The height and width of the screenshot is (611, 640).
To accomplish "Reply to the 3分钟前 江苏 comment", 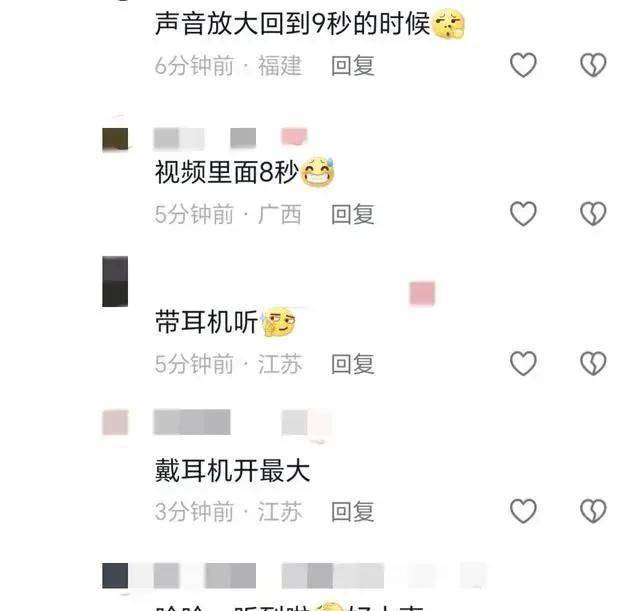I will [x=353, y=511].
